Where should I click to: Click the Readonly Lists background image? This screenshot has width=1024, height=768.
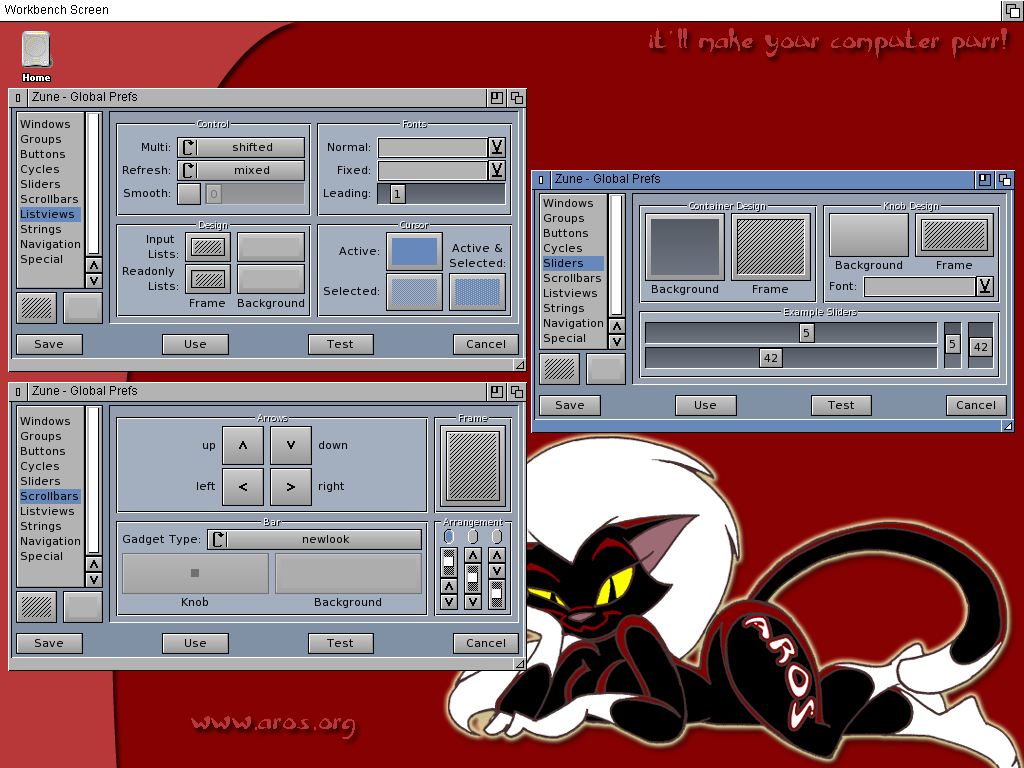tap(271, 279)
